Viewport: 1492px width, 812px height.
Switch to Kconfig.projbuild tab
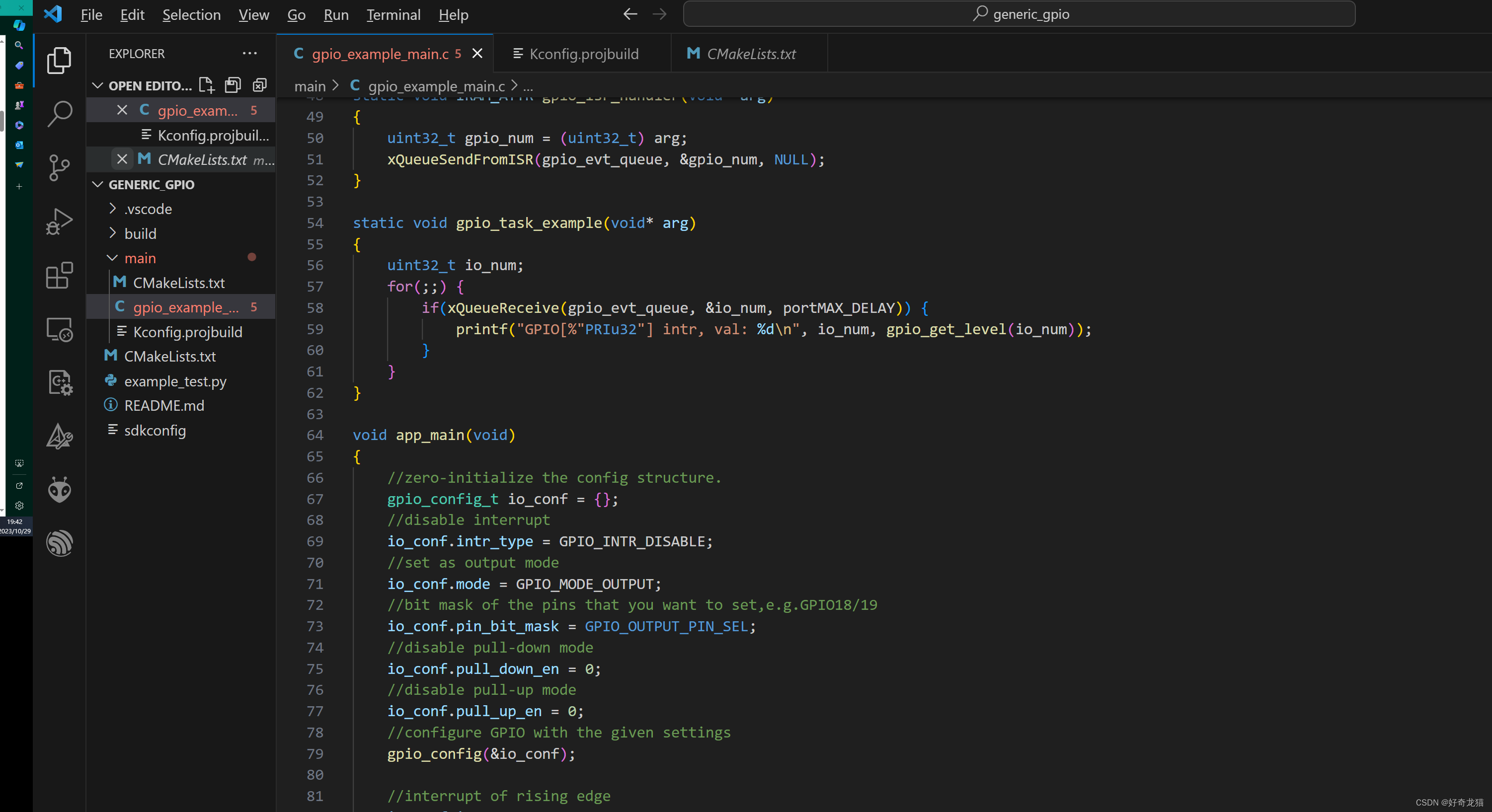point(583,54)
